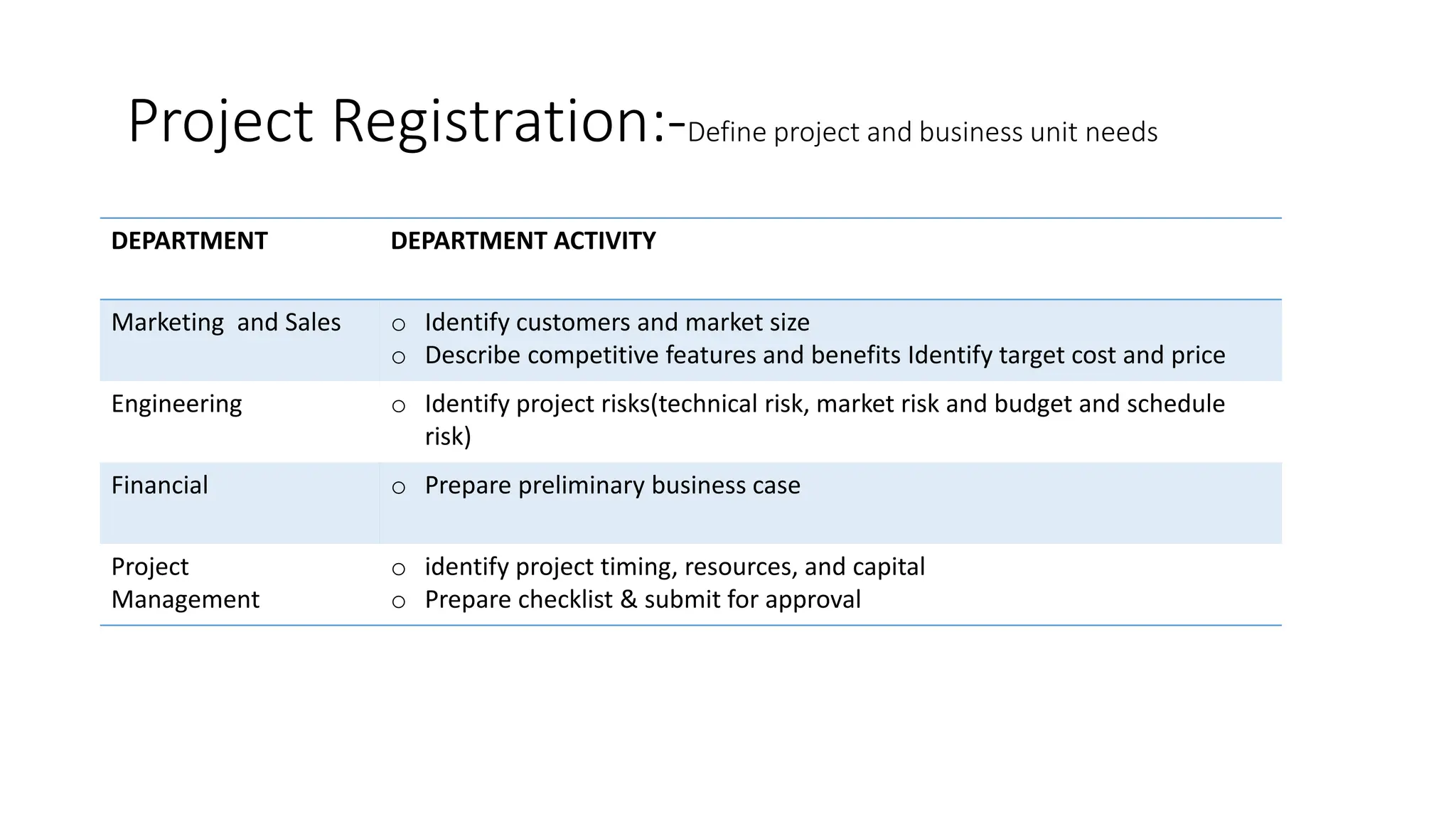This screenshot has height=819, width=1456.
Task: Click 'Prepare checklist & submit for approval'
Action: [x=642, y=599]
